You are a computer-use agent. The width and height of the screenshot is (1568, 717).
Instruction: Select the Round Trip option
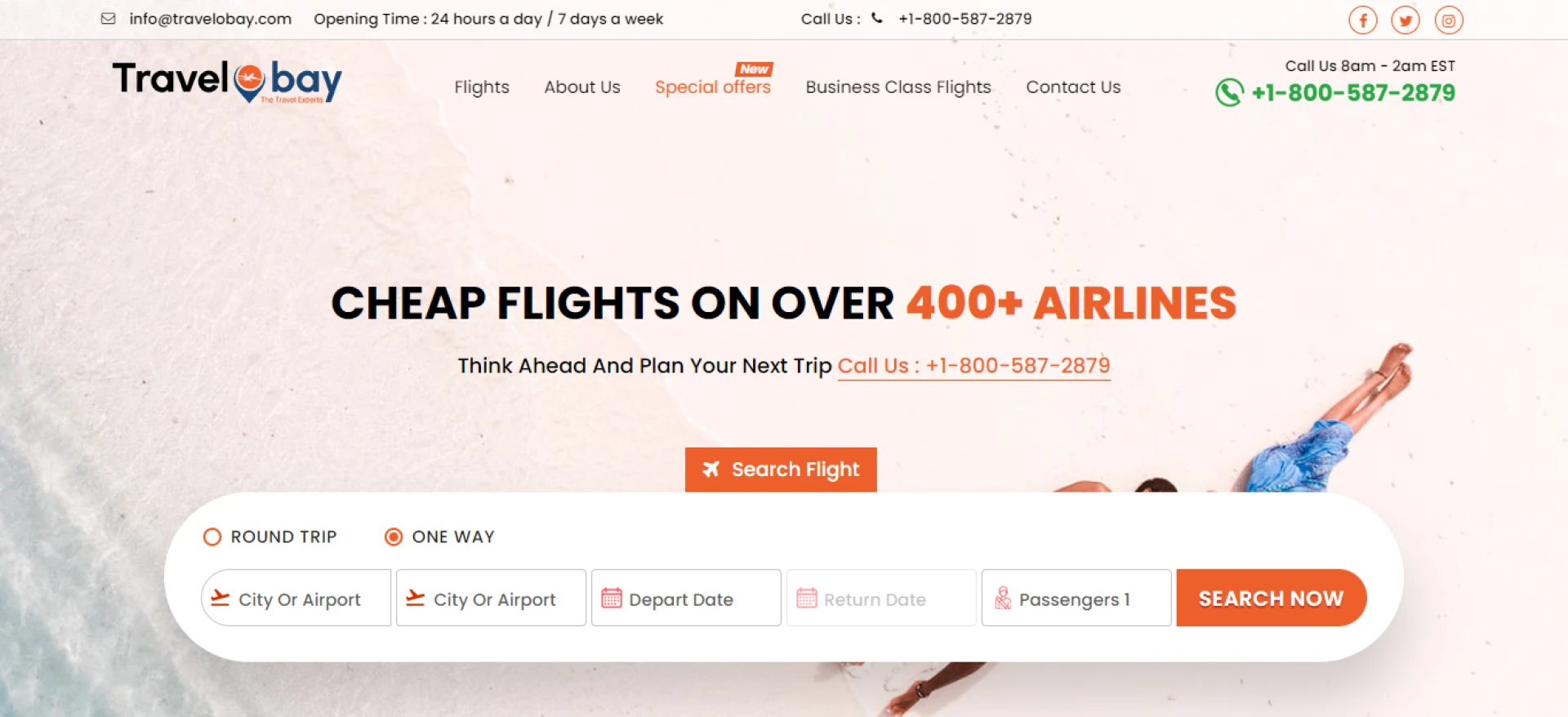tap(212, 537)
